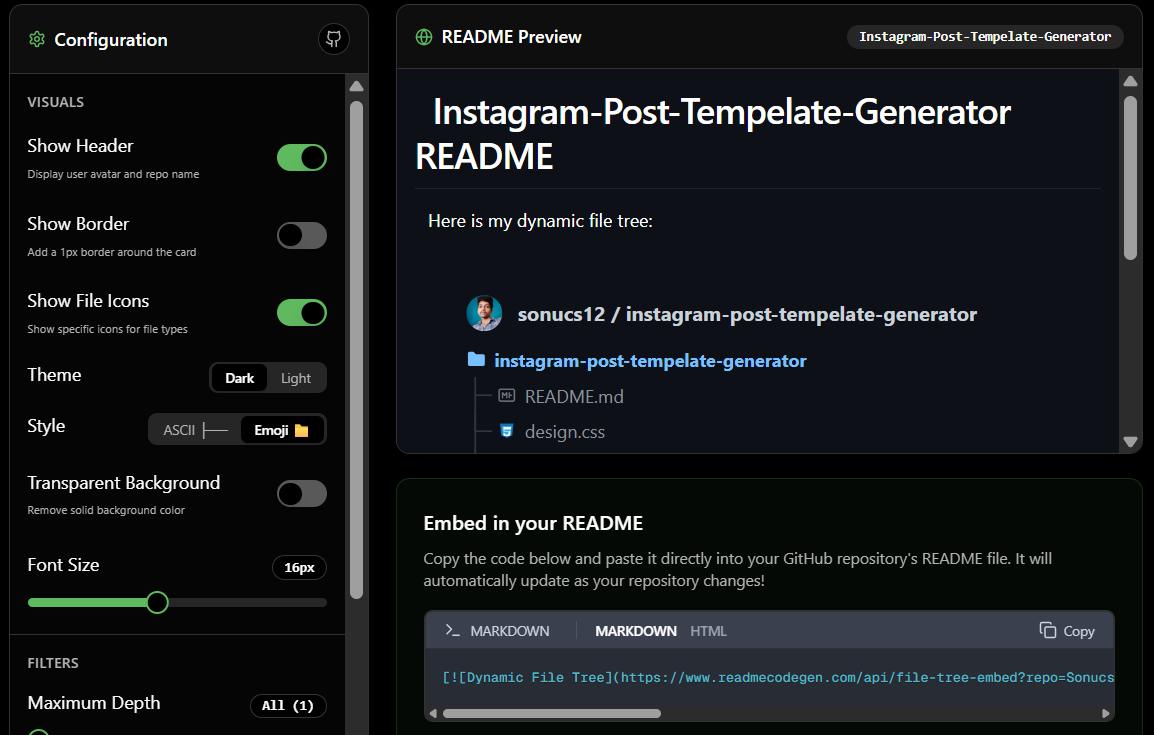Copy the embed code with Copy button

(x=1067, y=631)
